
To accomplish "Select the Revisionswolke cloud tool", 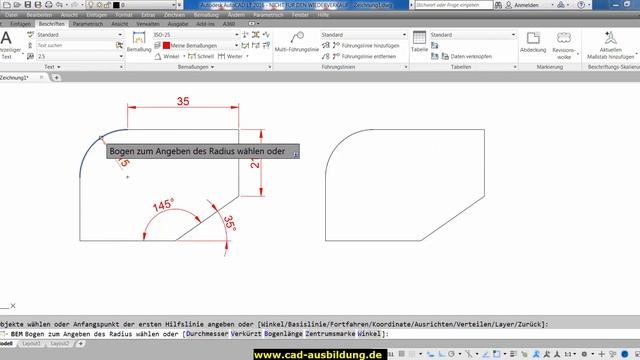I will tap(564, 45).
